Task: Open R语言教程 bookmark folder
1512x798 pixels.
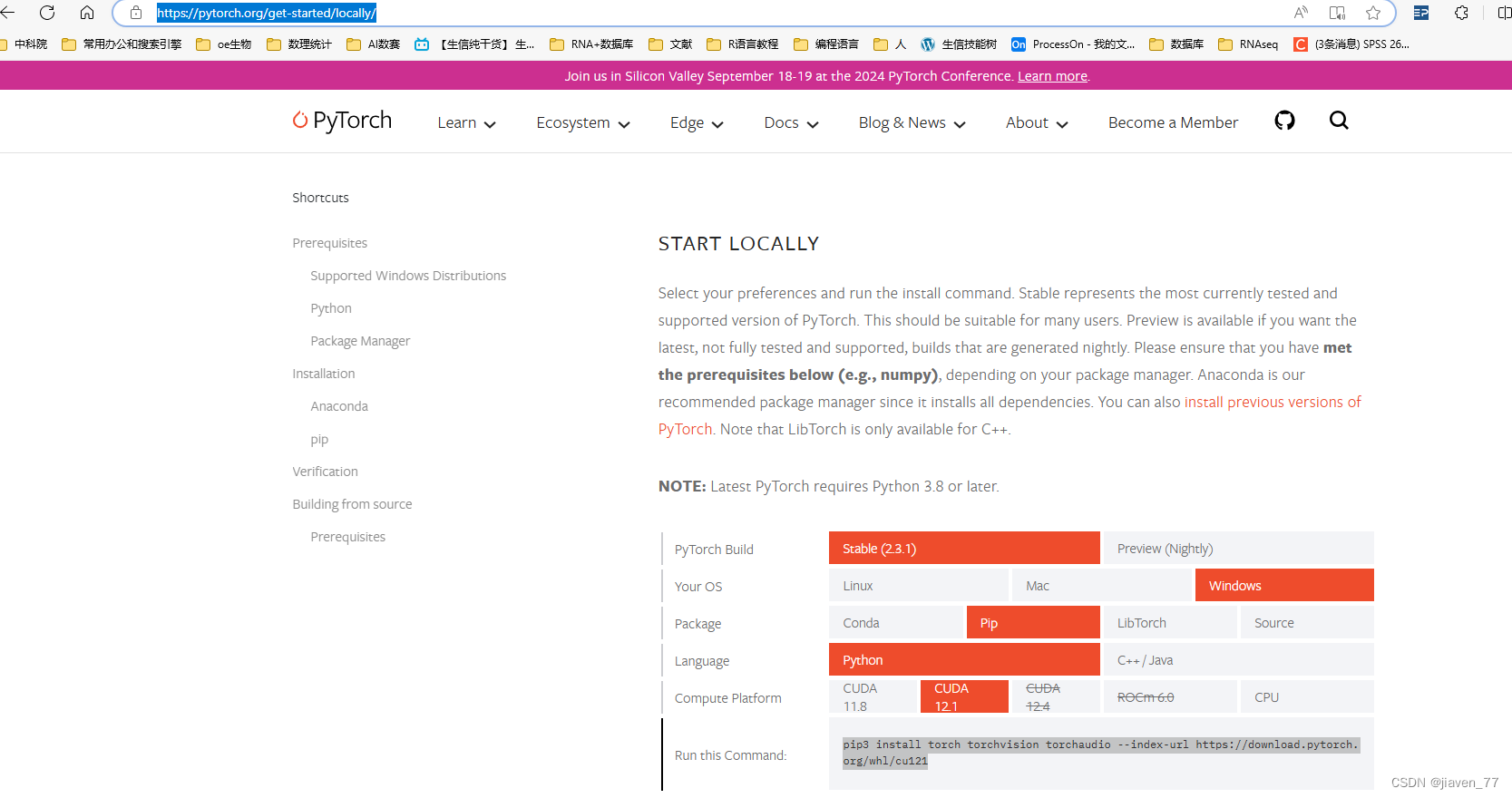Action: [743, 44]
